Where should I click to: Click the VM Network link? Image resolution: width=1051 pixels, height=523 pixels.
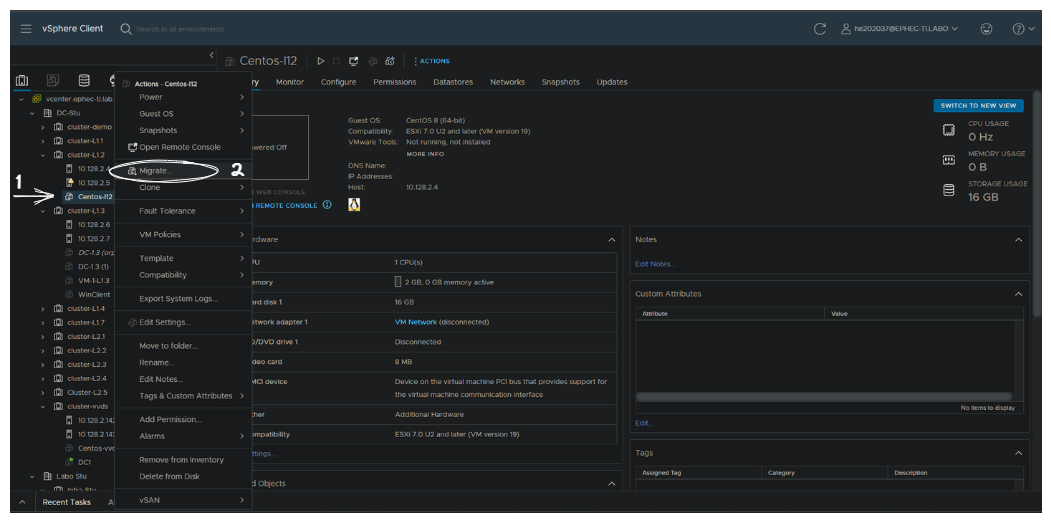pyautogui.click(x=416, y=323)
